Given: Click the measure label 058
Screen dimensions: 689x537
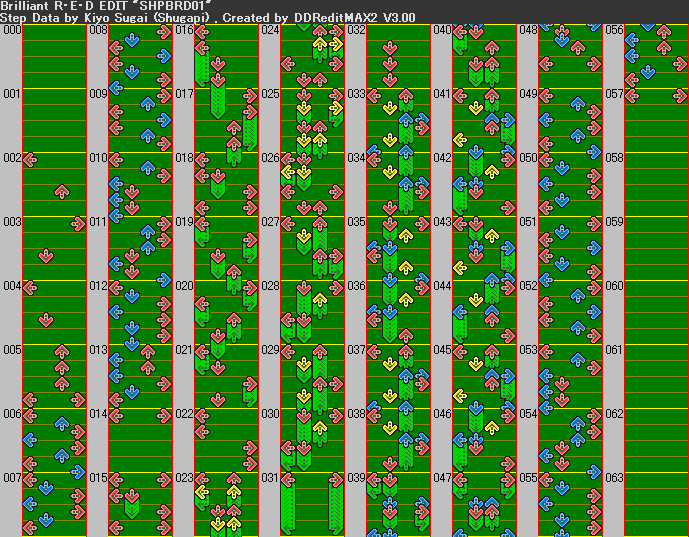Looking at the screenshot, I should point(615,158).
